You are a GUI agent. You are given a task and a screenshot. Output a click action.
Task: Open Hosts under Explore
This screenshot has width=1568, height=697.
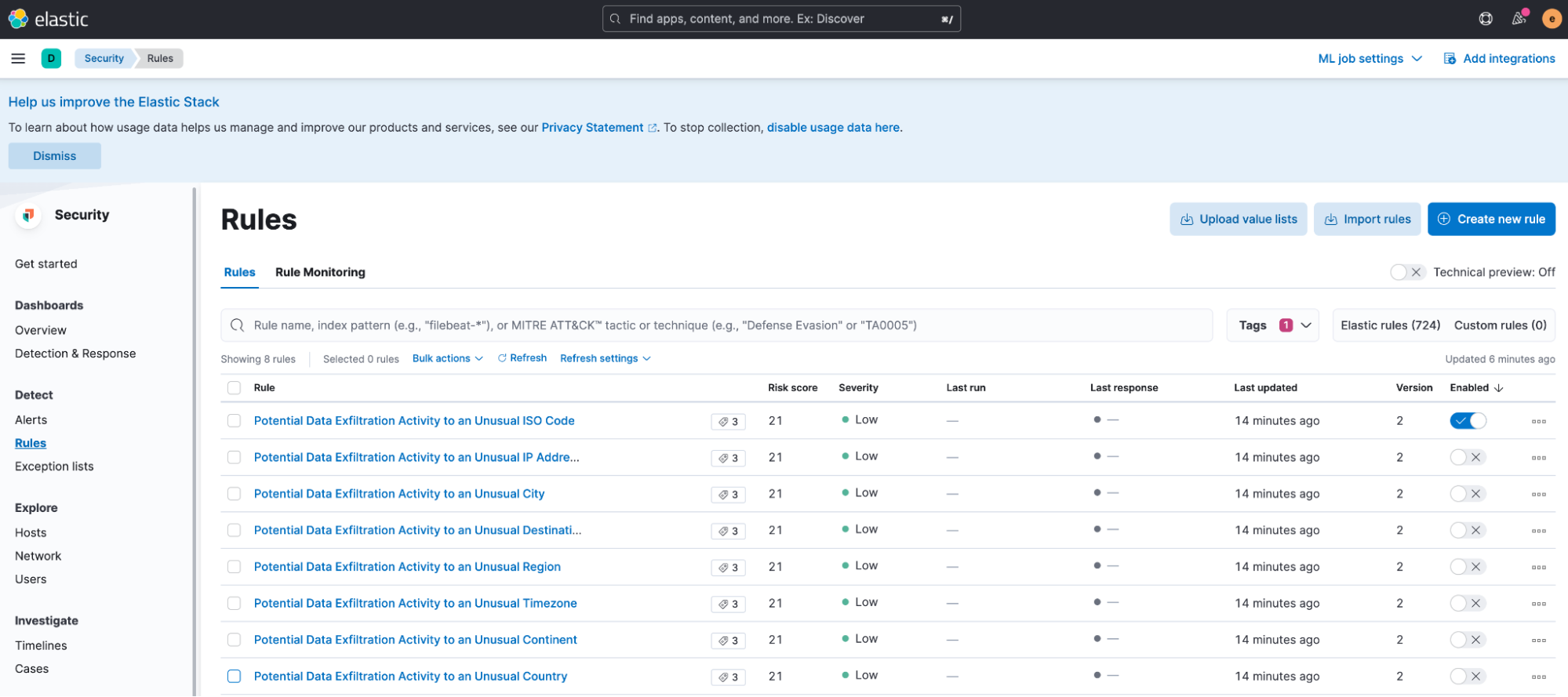(x=31, y=533)
